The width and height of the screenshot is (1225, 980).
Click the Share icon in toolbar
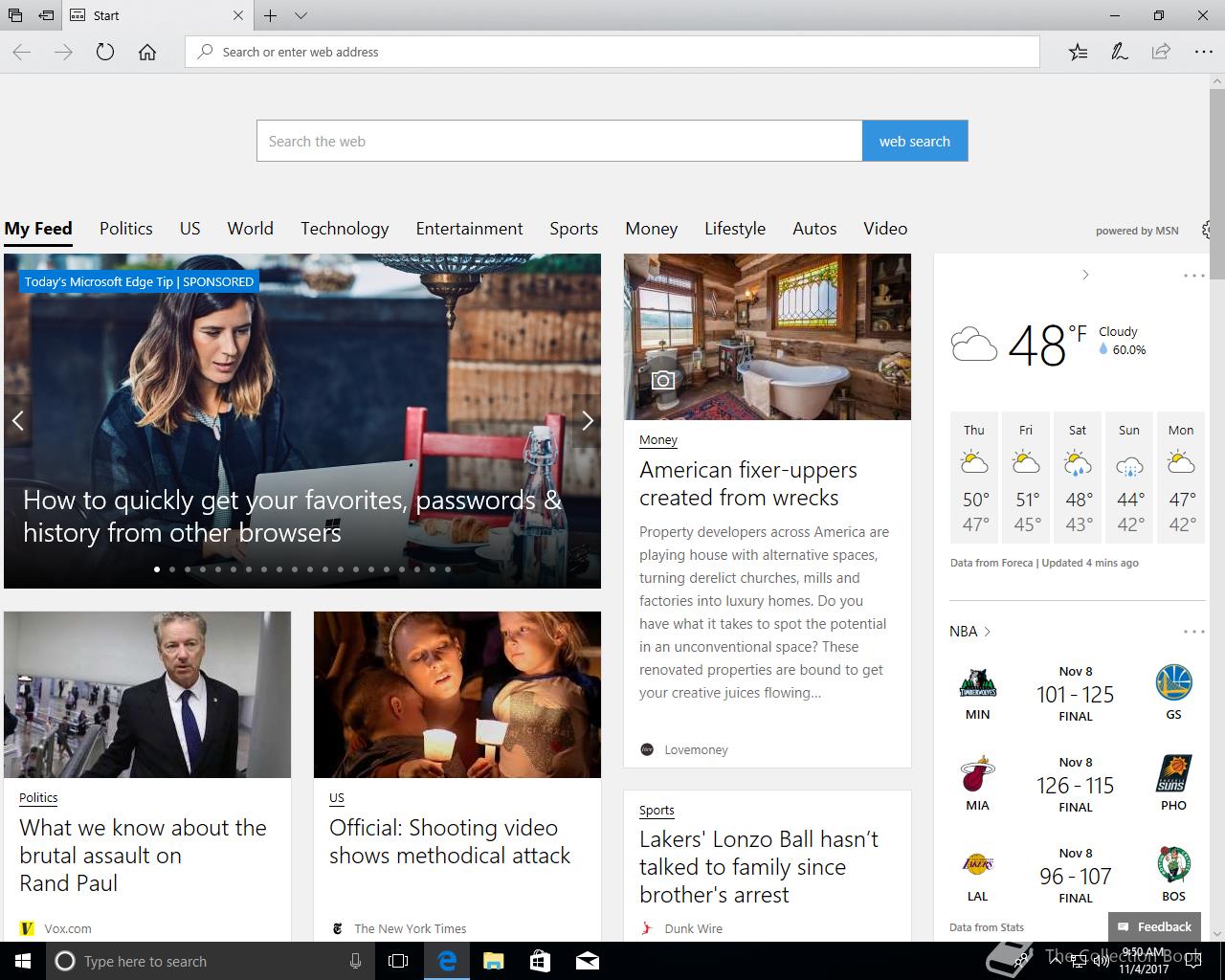(1161, 53)
